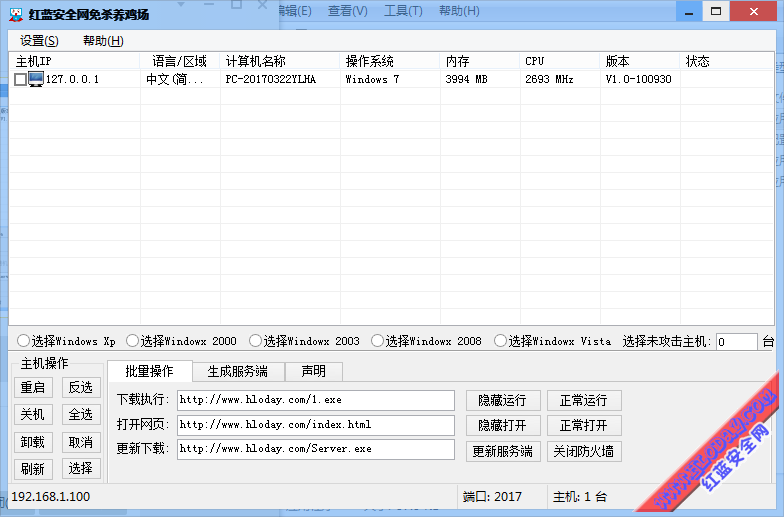Click the 选择未攻击主机 number field
This screenshot has height=517, width=784.
coord(736,342)
